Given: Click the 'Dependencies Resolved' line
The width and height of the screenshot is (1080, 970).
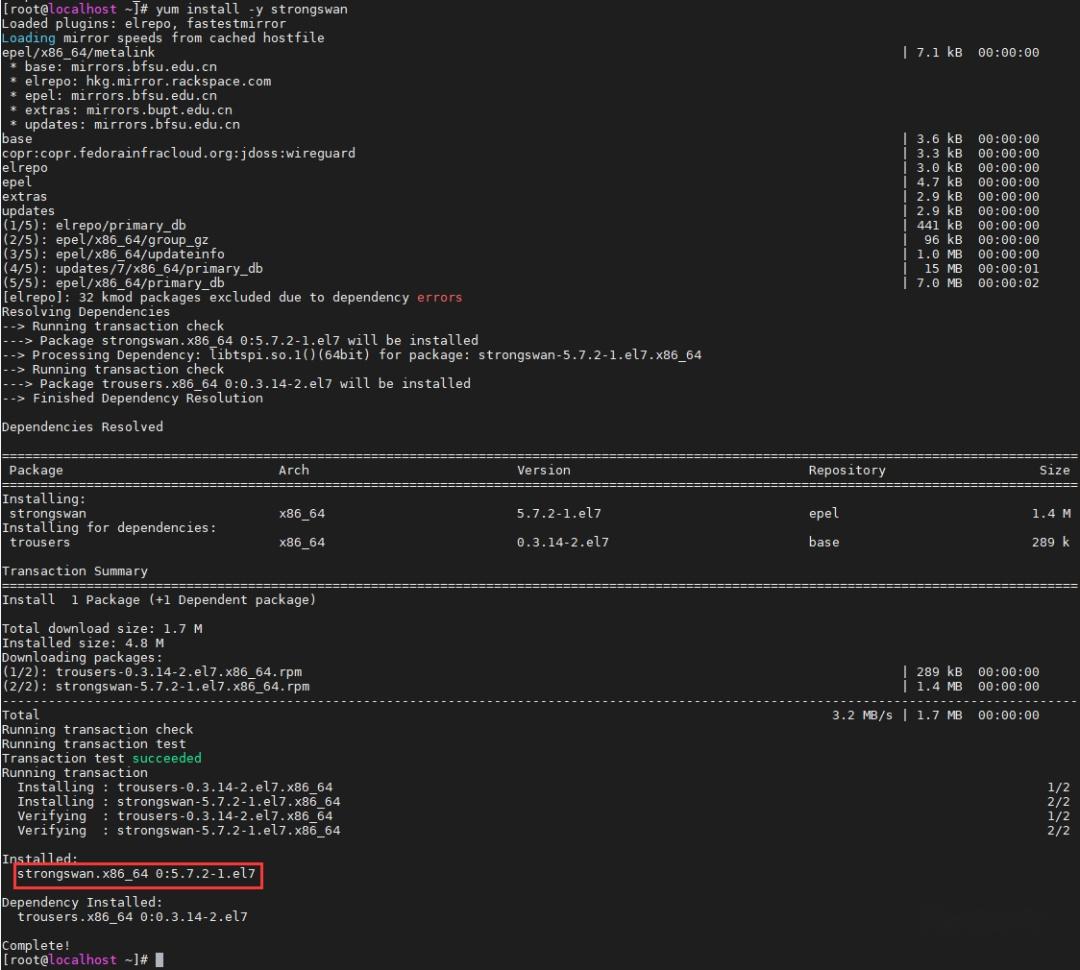Looking at the screenshot, I should click(x=83, y=427).
